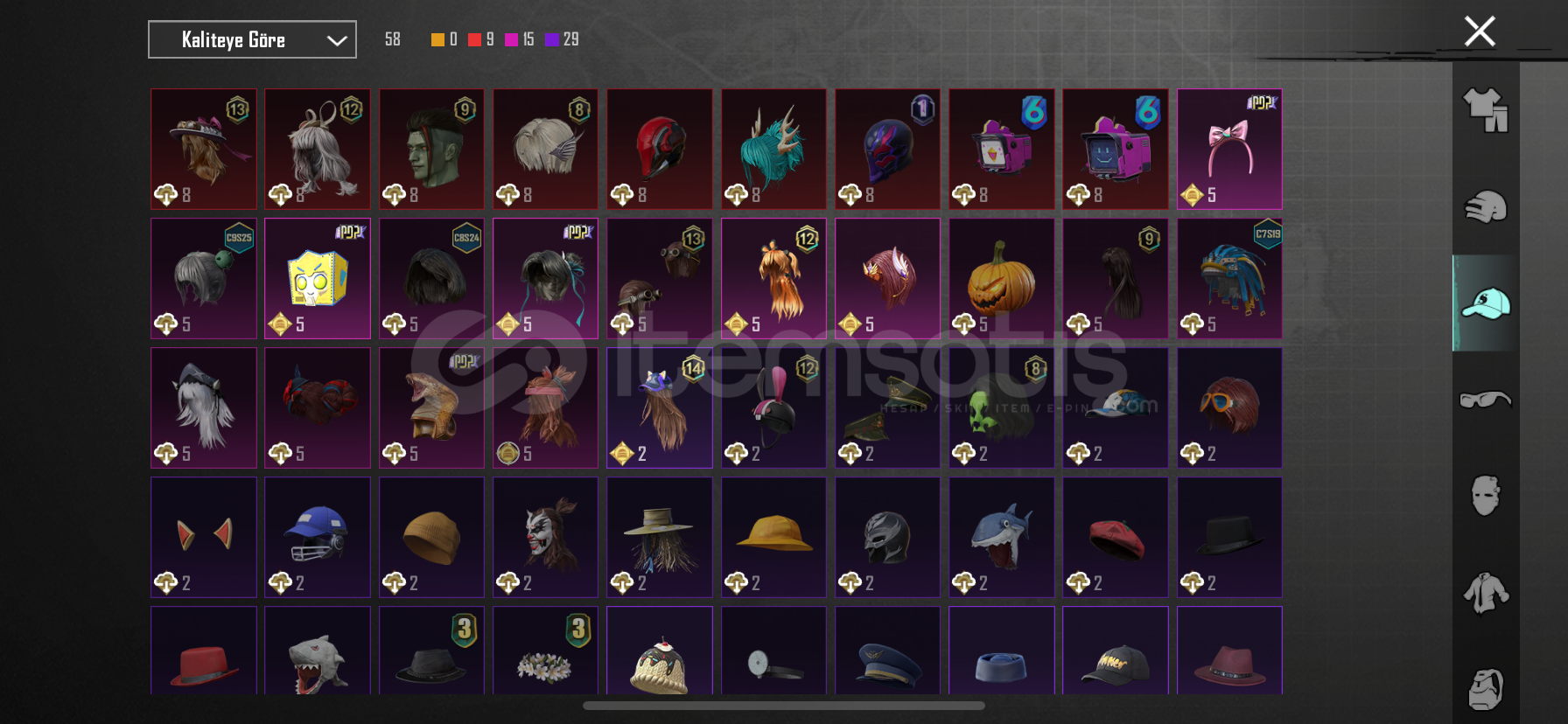
Task: Open the face mask category icon
Action: [x=1485, y=496]
